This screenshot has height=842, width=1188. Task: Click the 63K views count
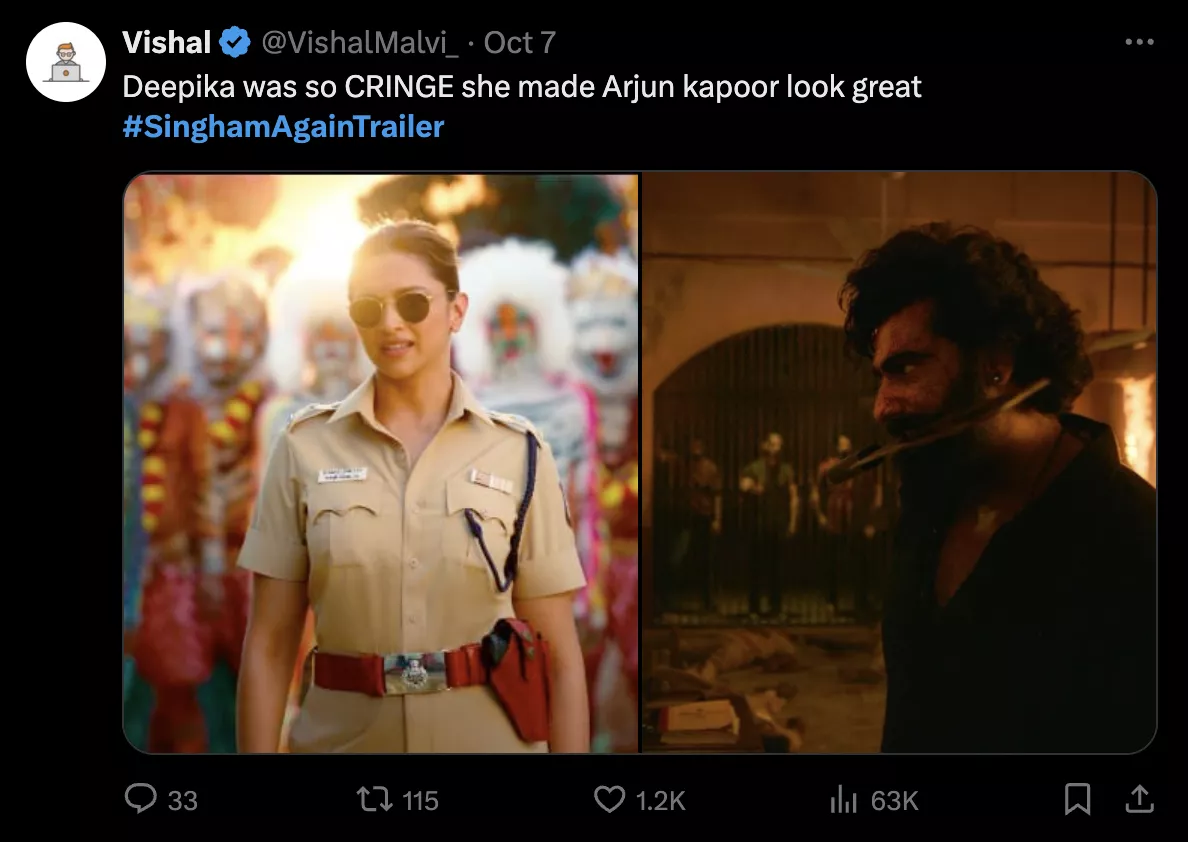(894, 800)
